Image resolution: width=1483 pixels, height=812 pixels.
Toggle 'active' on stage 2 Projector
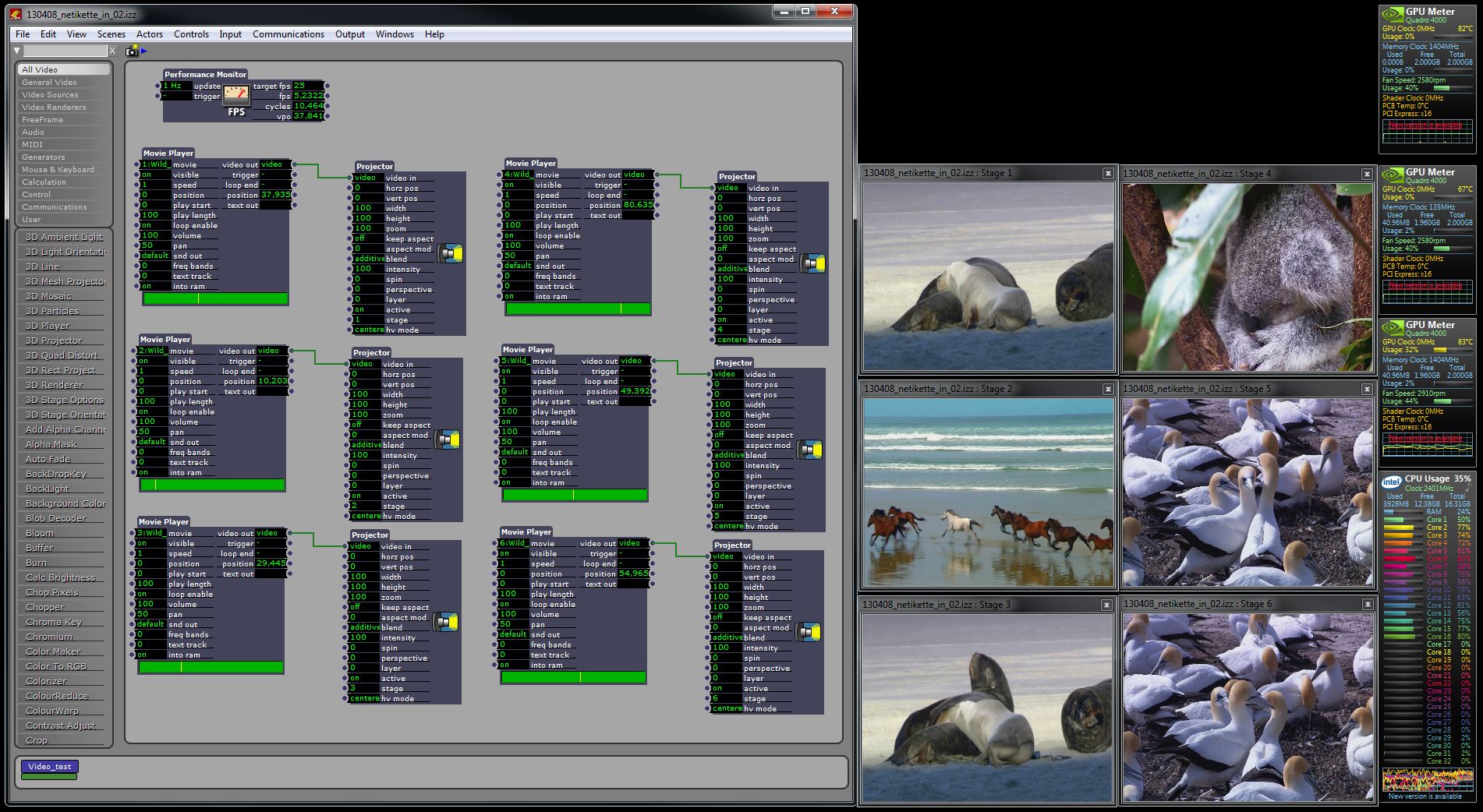pos(366,496)
